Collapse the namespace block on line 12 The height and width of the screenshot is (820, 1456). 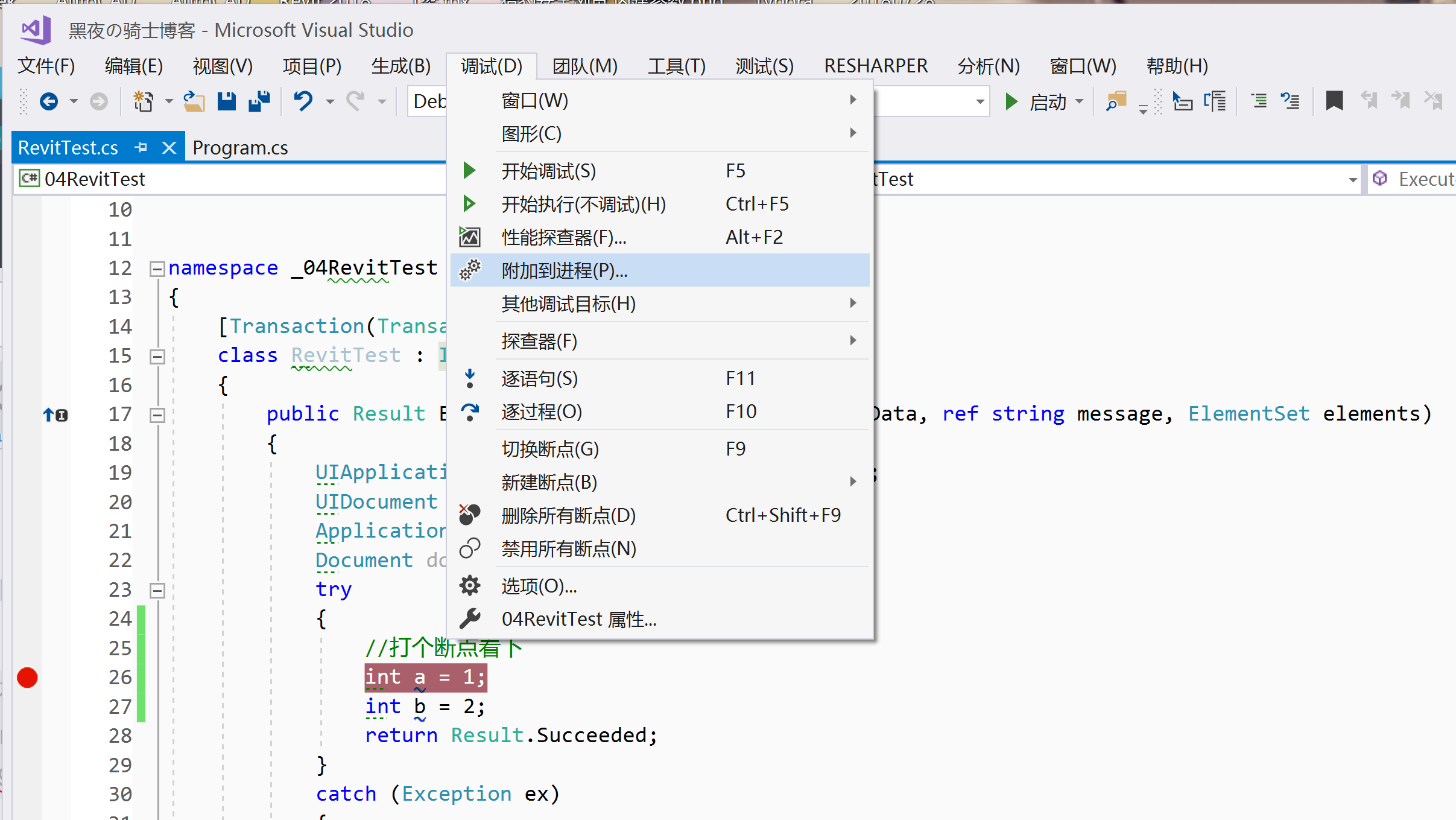click(157, 269)
